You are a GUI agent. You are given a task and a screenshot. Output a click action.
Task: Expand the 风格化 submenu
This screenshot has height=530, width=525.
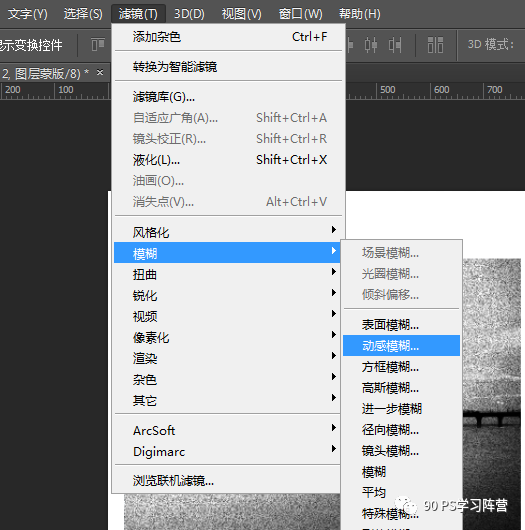point(227,232)
